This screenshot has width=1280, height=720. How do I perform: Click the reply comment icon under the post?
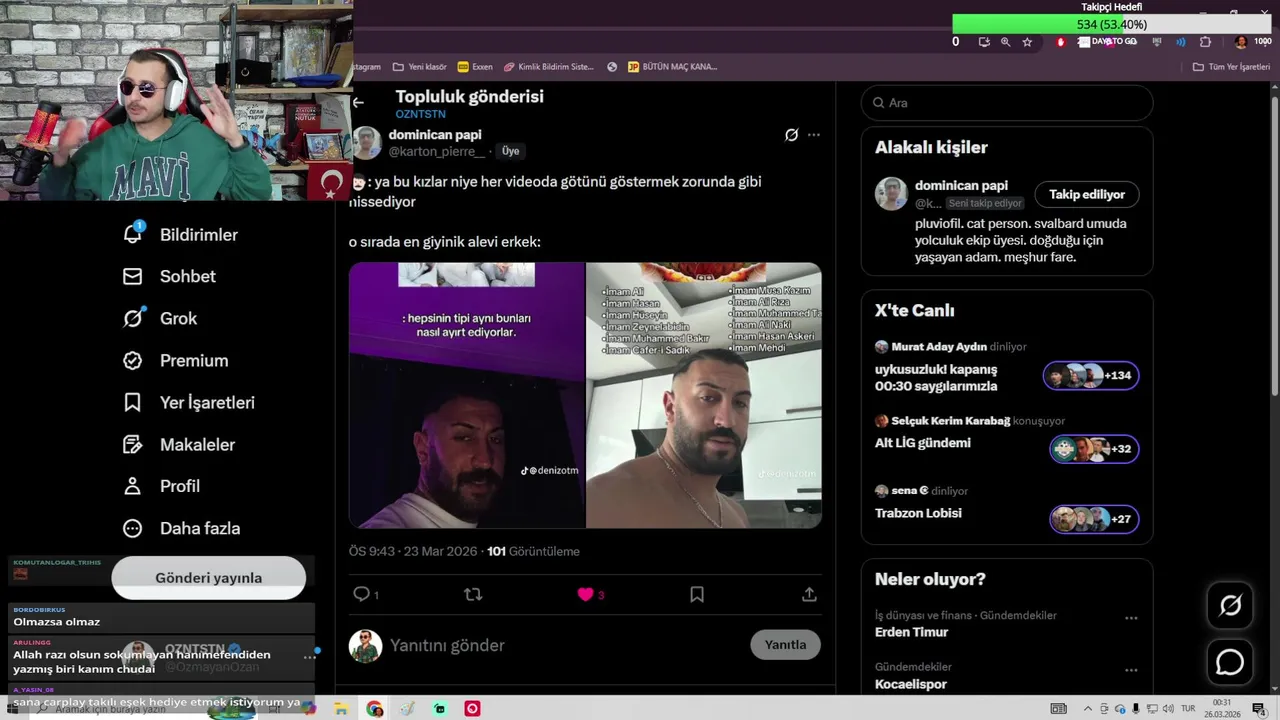pyautogui.click(x=361, y=594)
